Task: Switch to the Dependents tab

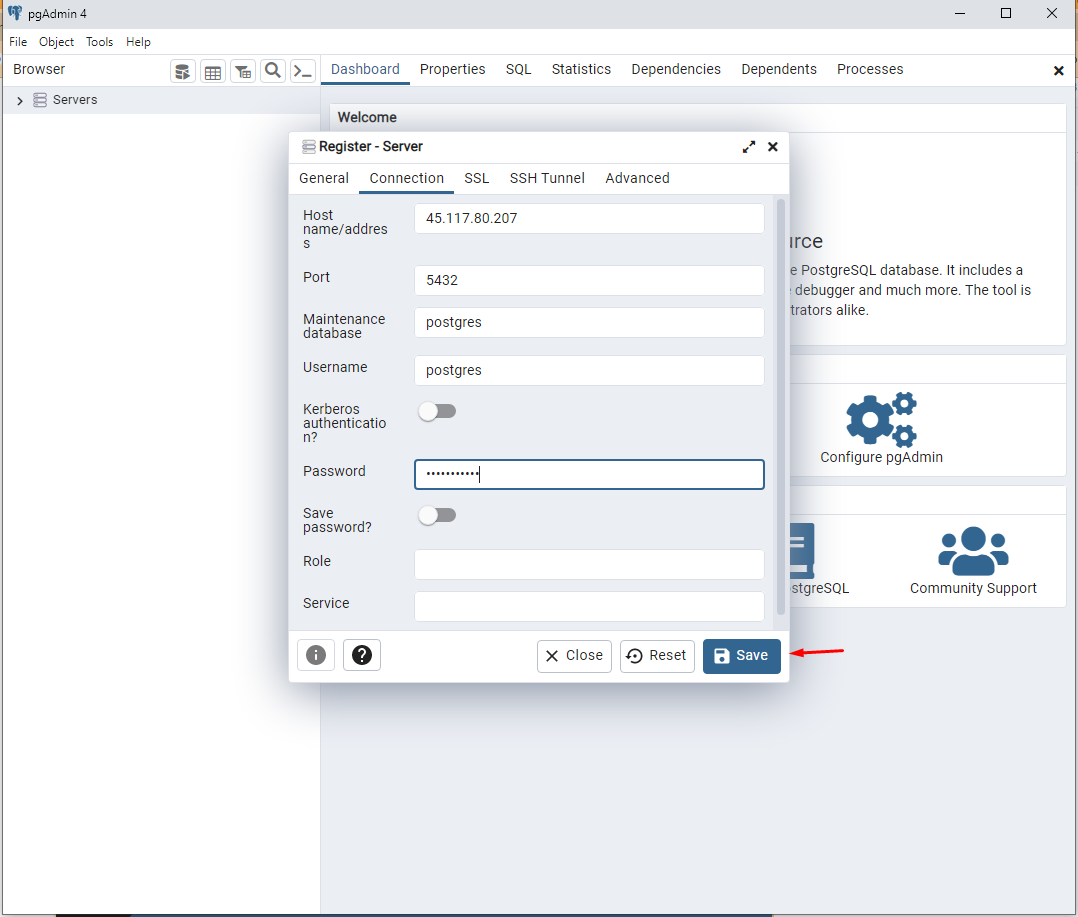Action: (x=779, y=69)
